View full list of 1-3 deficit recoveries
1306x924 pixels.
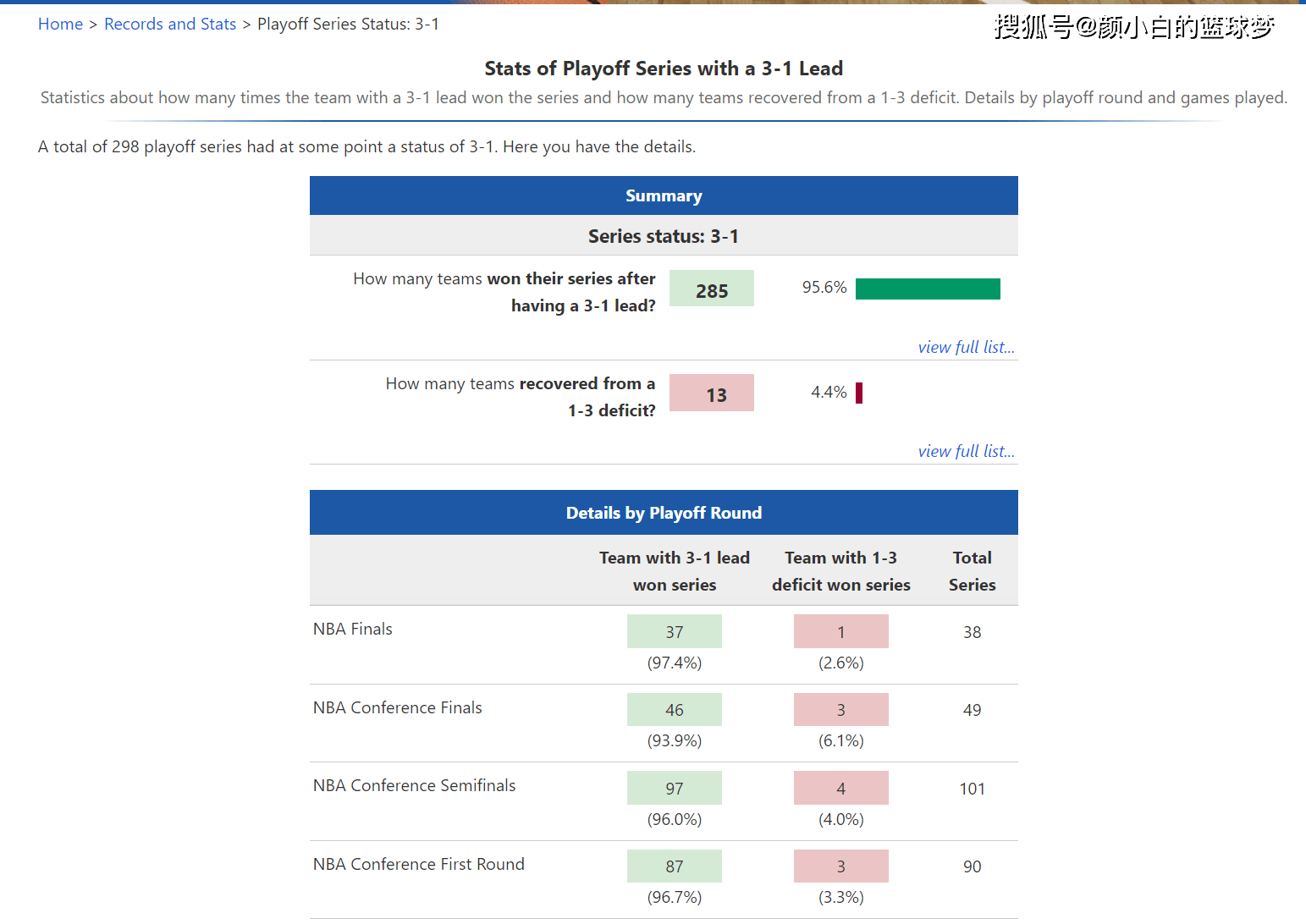[x=966, y=451]
